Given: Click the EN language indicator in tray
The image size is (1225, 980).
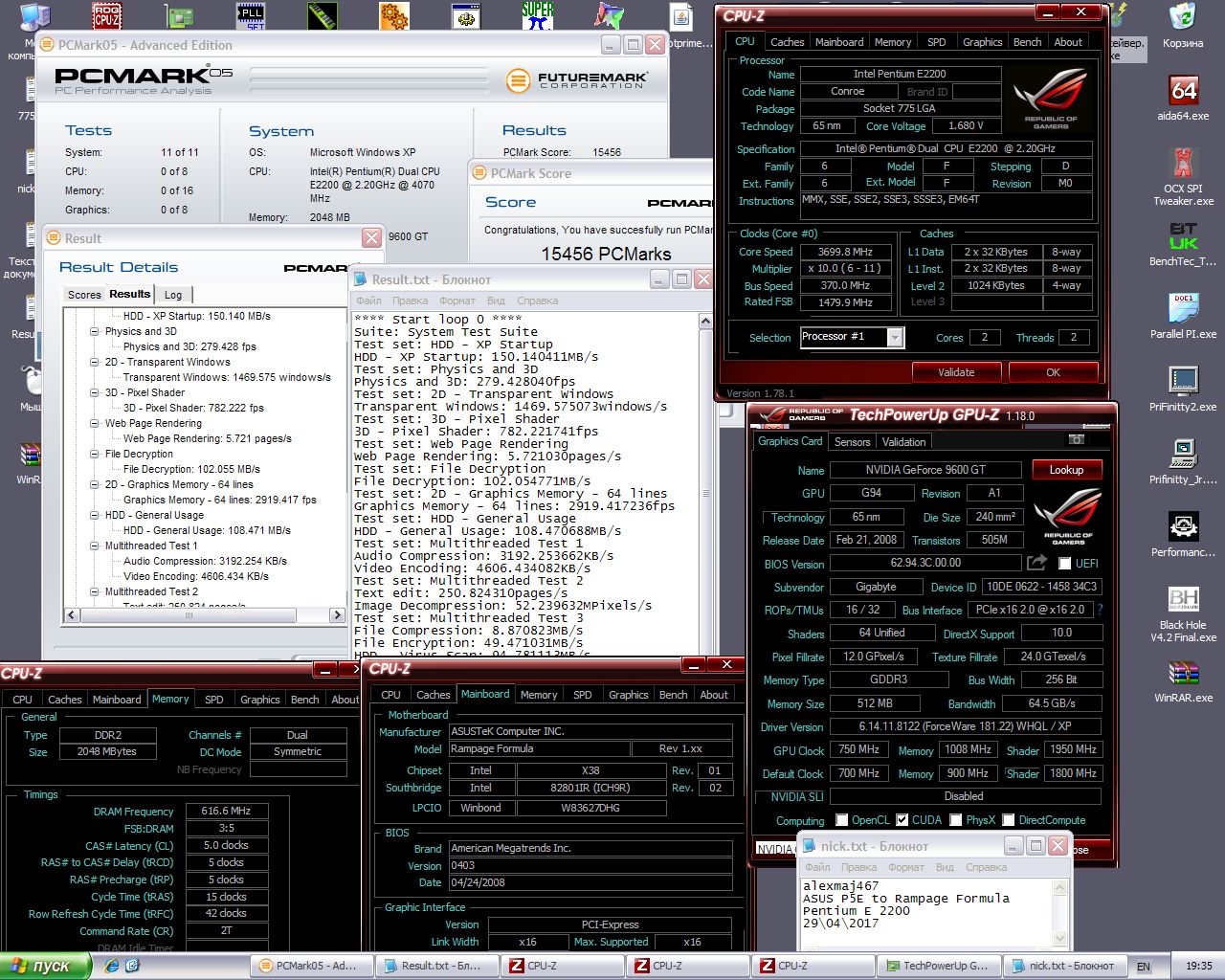Looking at the screenshot, I should [1144, 967].
